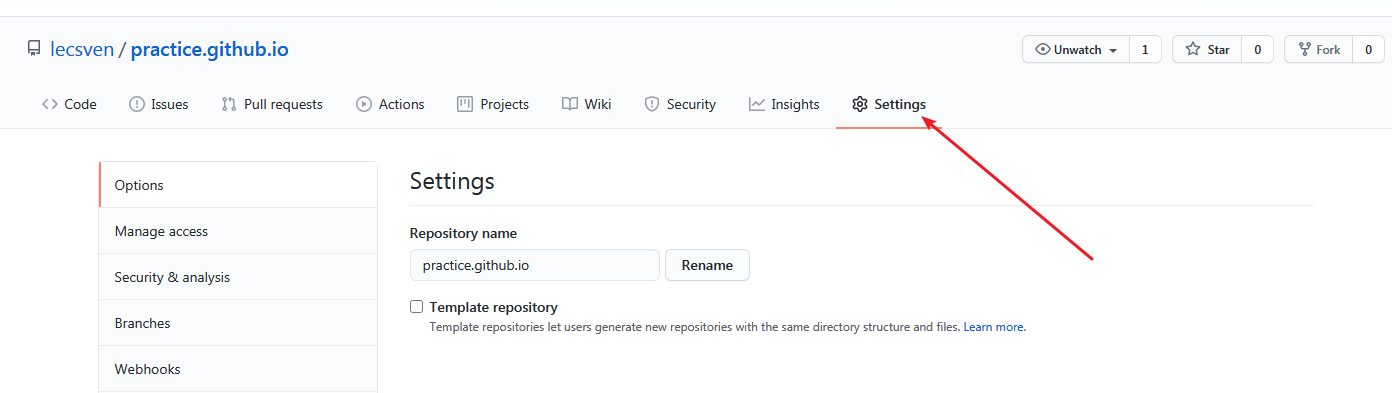This screenshot has height=393, width=1392.
Task: Go to the Projects tab
Action: pos(493,104)
